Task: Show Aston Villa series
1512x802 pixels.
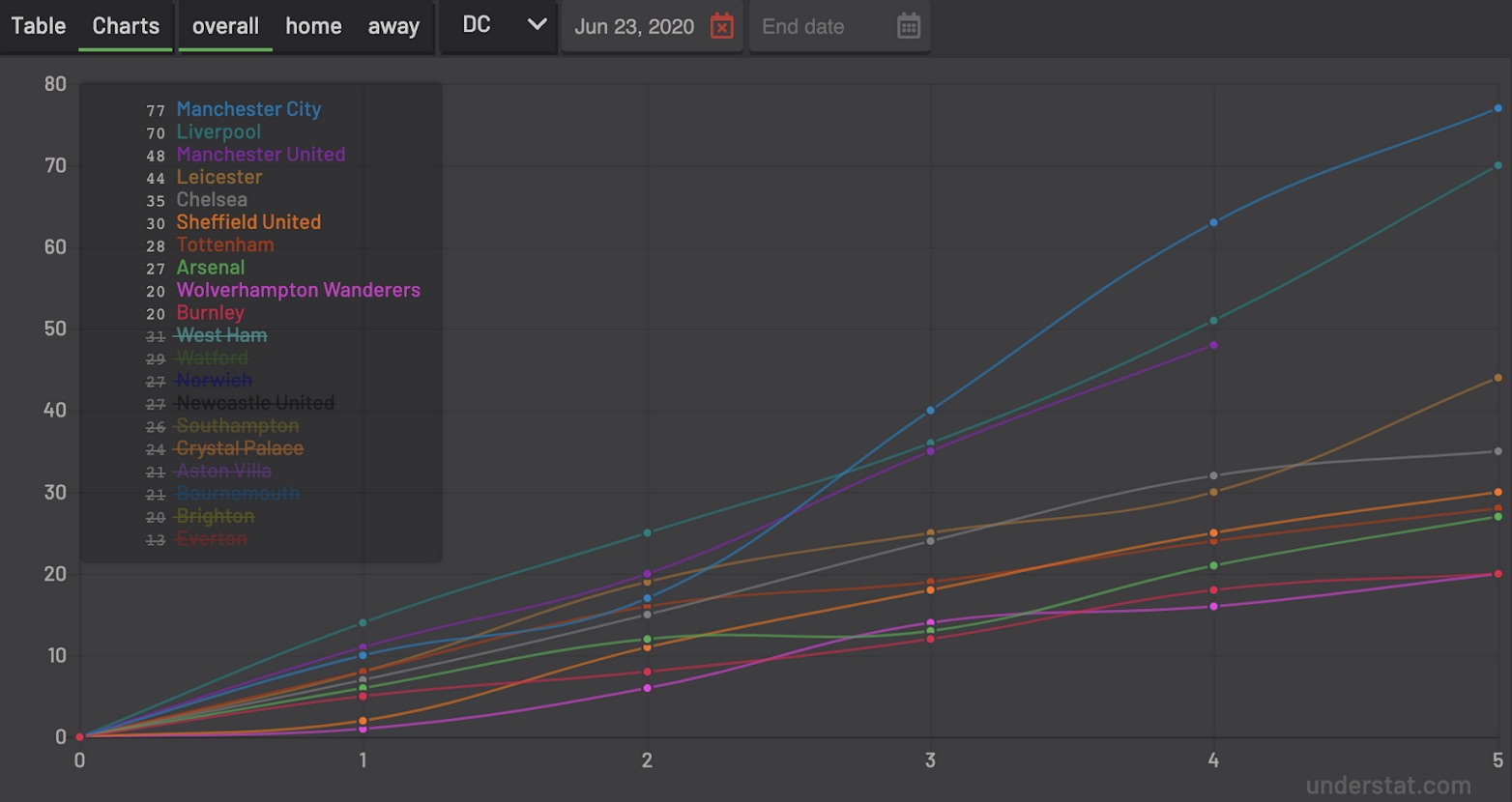Action: point(224,471)
